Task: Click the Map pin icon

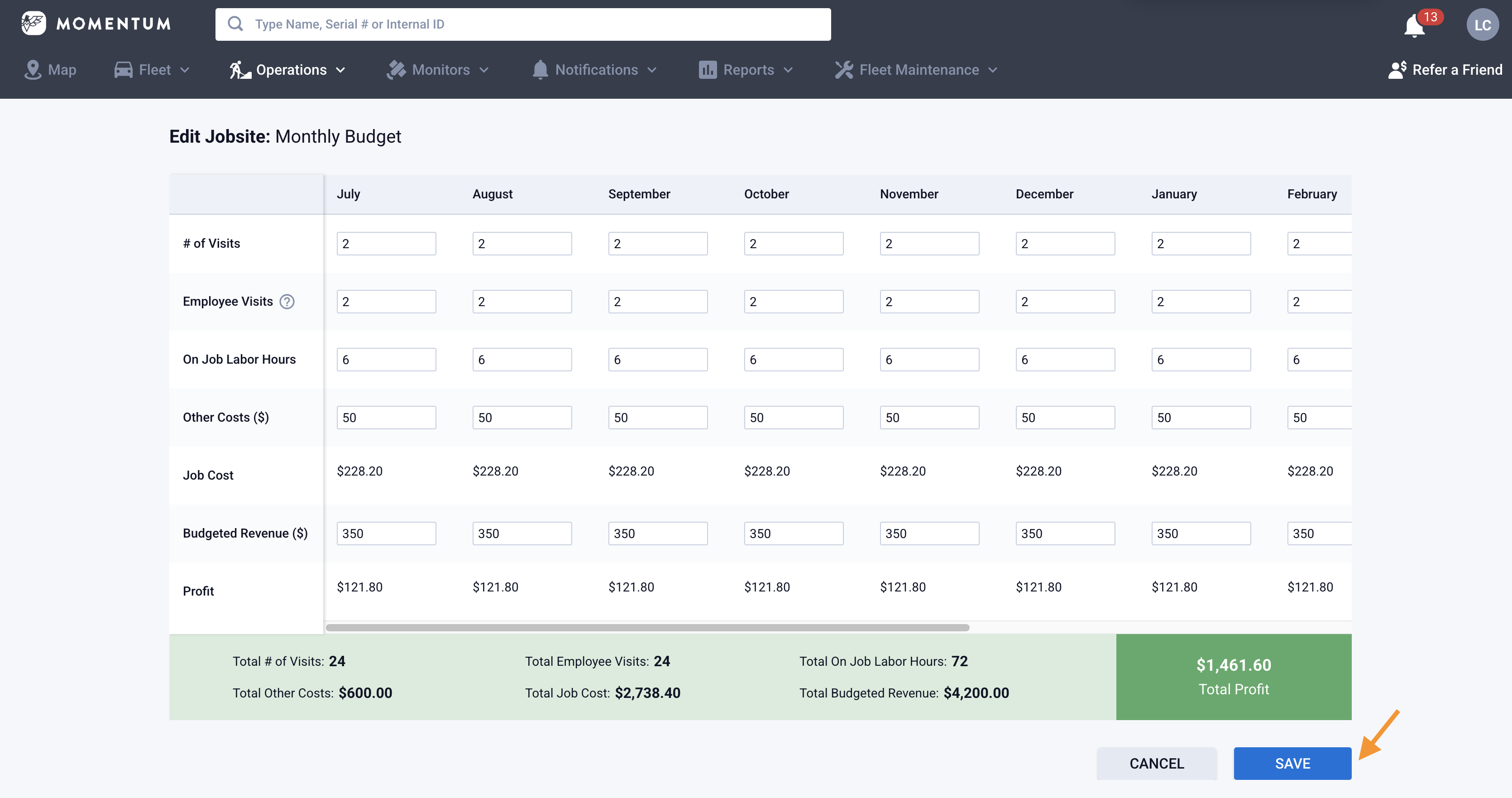Action: pyautogui.click(x=33, y=70)
